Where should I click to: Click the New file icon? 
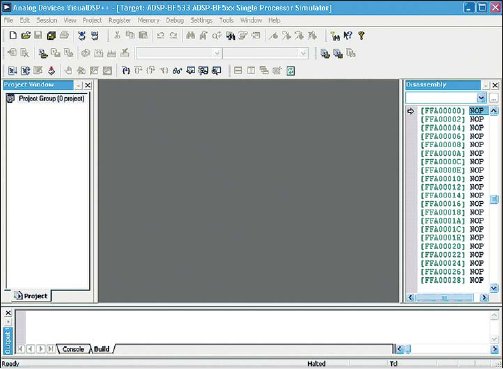pyautogui.click(x=13, y=35)
